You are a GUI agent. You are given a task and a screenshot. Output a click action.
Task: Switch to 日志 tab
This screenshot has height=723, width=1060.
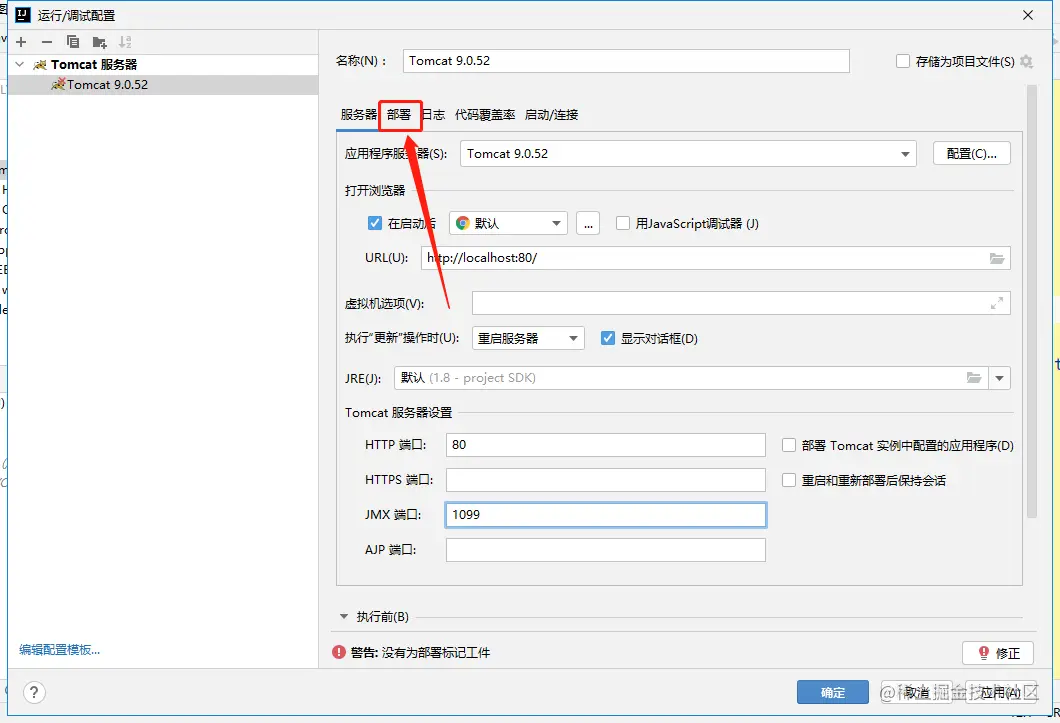click(x=434, y=114)
